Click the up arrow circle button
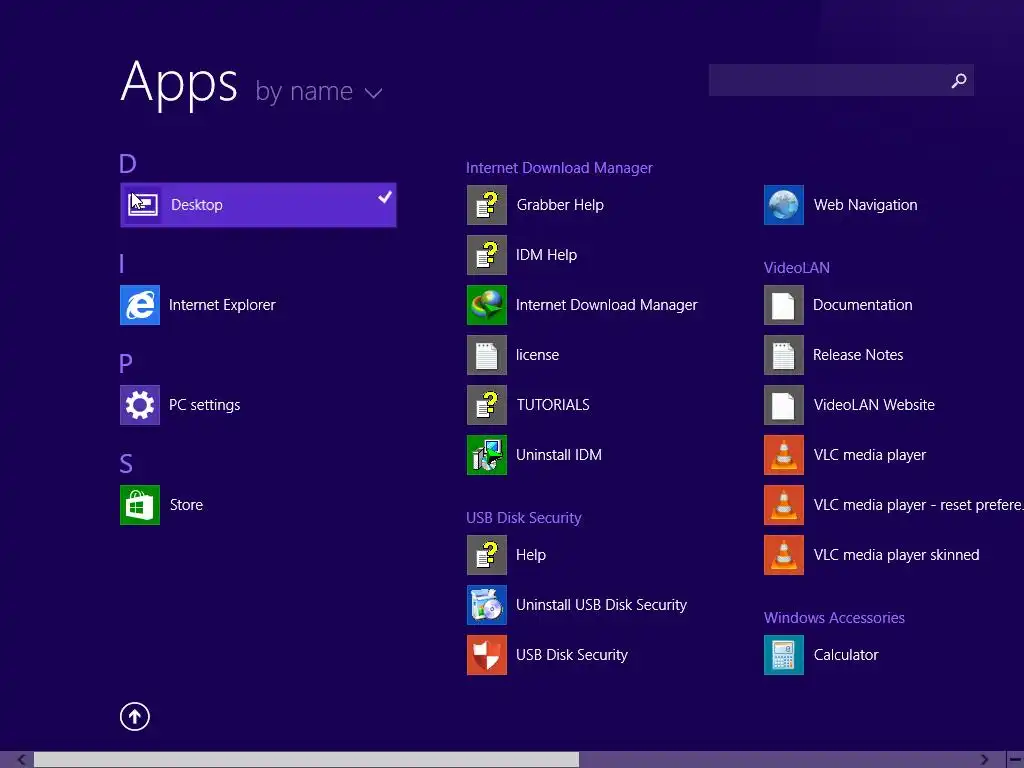This screenshot has width=1024, height=768. tap(135, 716)
